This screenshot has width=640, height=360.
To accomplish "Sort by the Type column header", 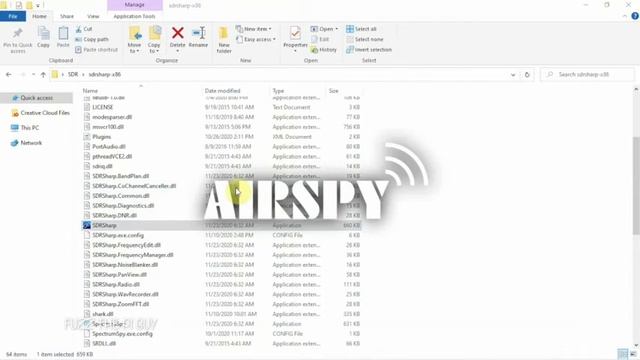I will (278, 91).
